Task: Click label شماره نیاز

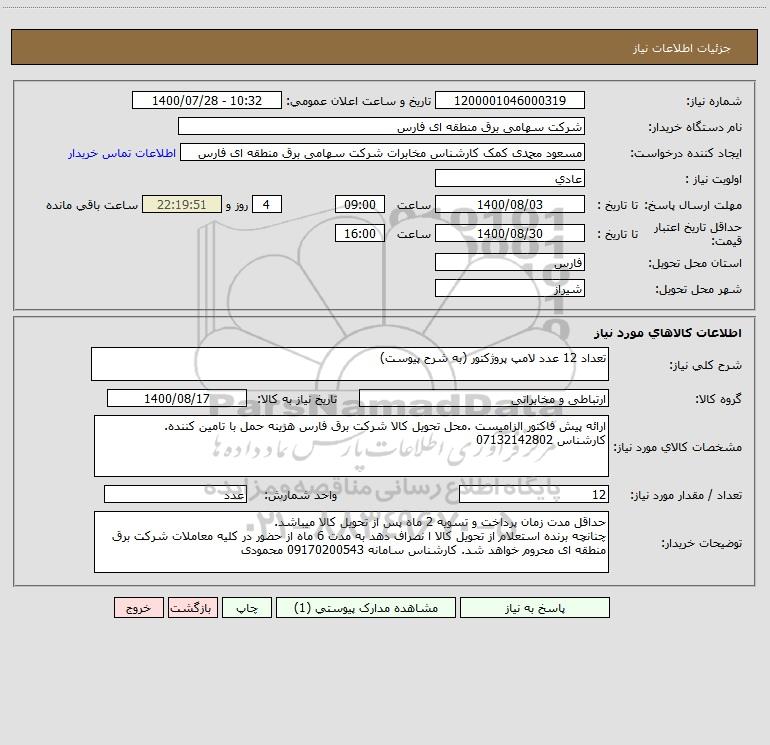Action: [714, 102]
